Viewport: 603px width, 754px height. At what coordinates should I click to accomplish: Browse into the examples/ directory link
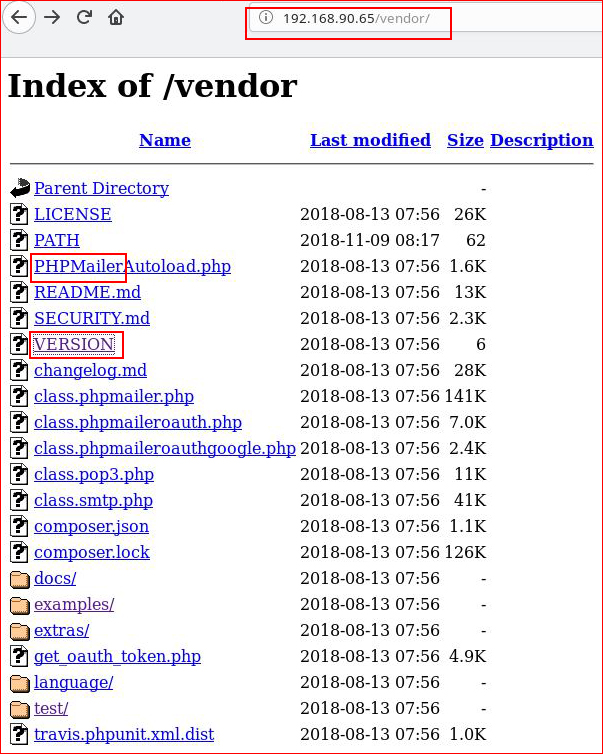click(74, 604)
